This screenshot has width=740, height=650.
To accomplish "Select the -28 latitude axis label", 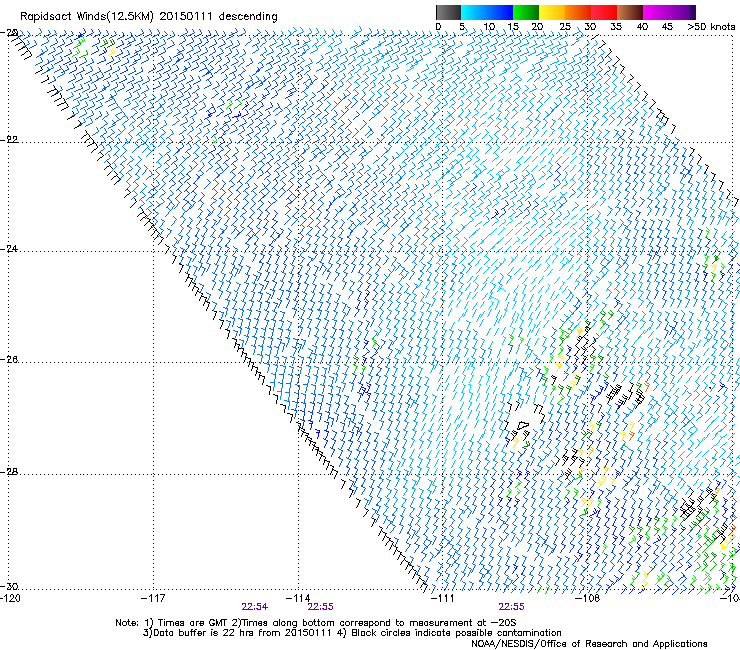I will coord(9,471).
